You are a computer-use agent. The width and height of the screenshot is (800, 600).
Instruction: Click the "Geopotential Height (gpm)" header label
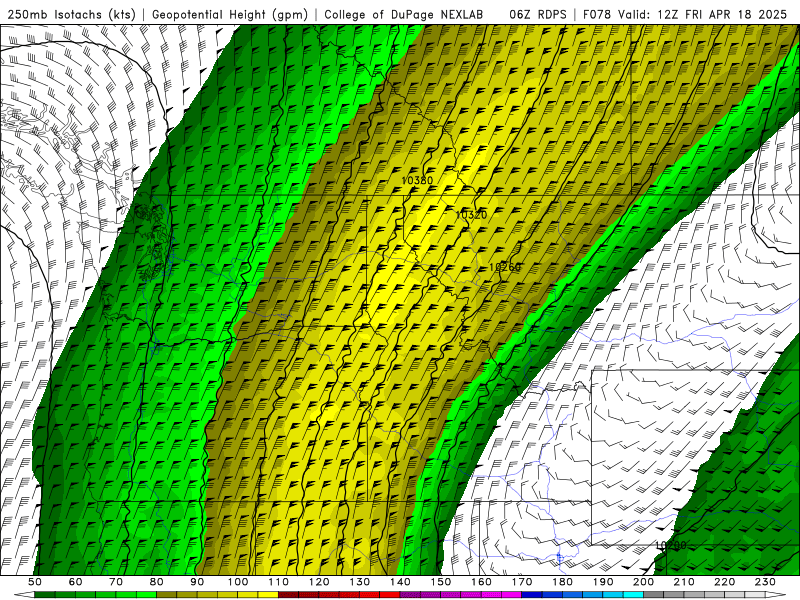click(230, 15)
